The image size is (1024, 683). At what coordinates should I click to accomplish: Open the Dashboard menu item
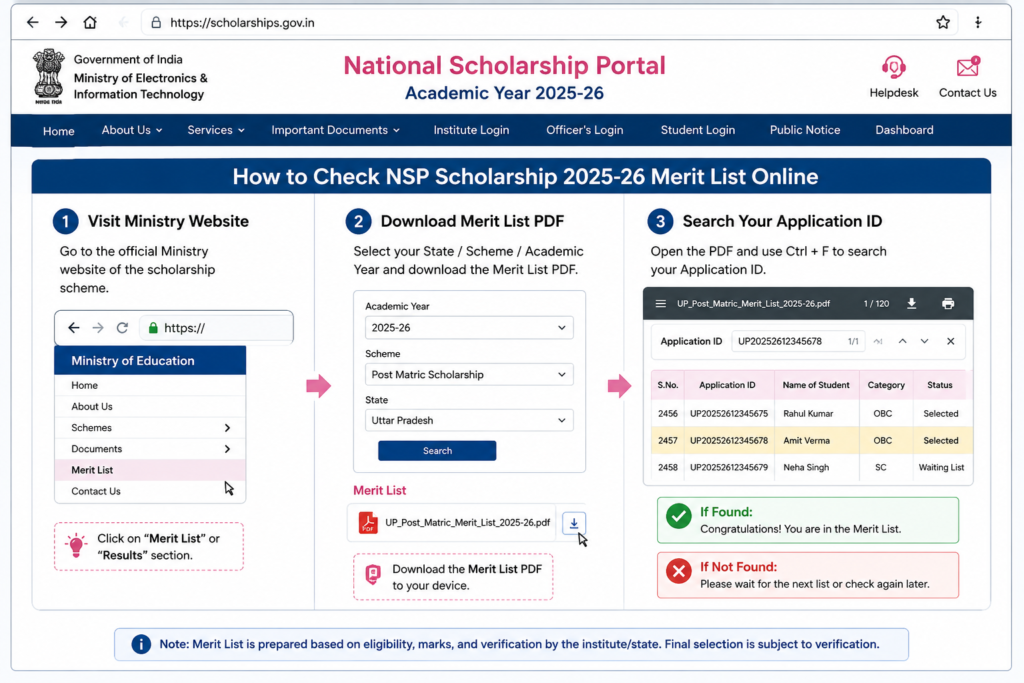point(904,130)
